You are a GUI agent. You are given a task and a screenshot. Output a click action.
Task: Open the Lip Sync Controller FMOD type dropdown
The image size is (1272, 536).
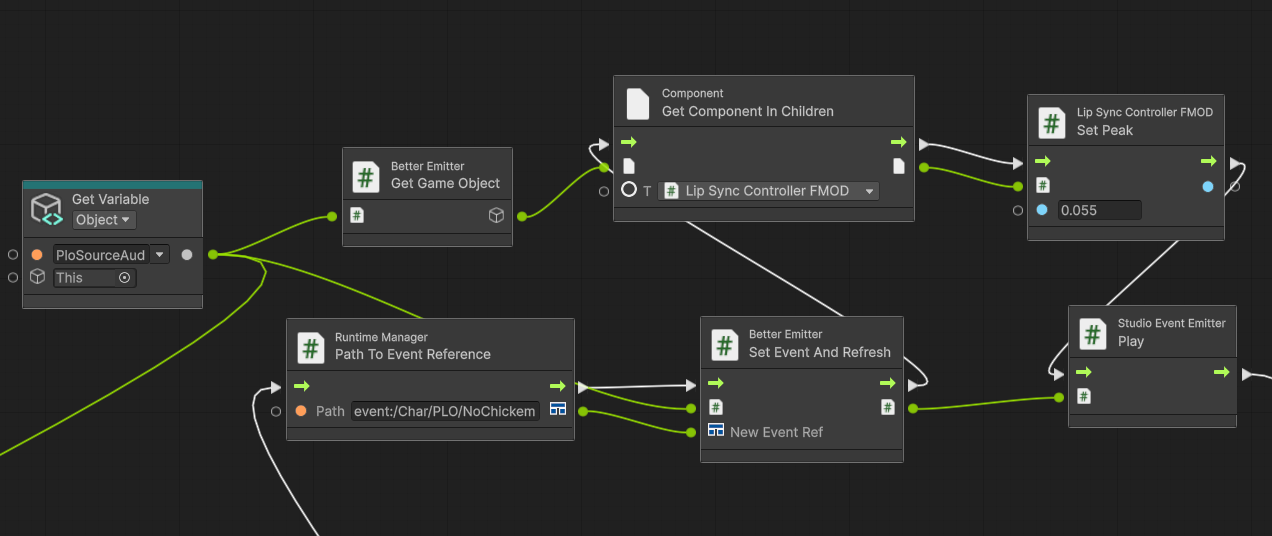[869, 190]
